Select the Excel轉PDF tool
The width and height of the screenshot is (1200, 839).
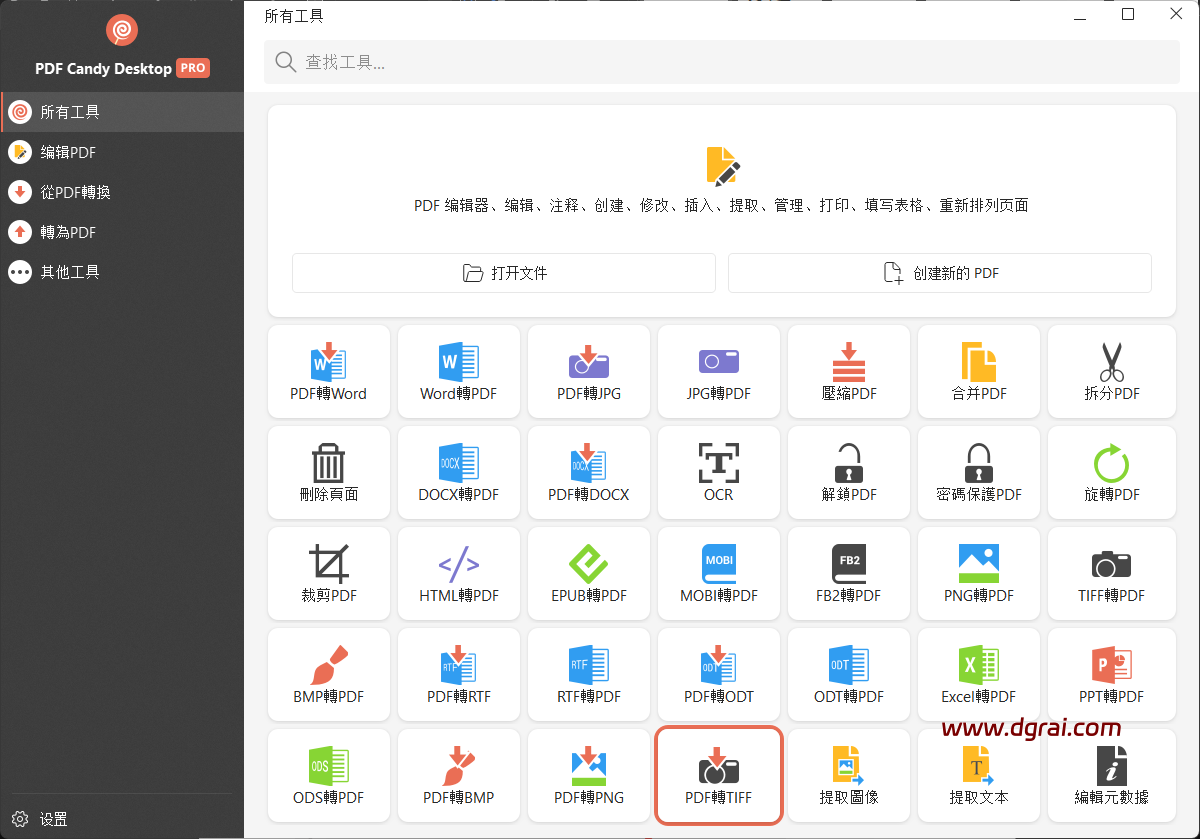[x=978, y=674]
